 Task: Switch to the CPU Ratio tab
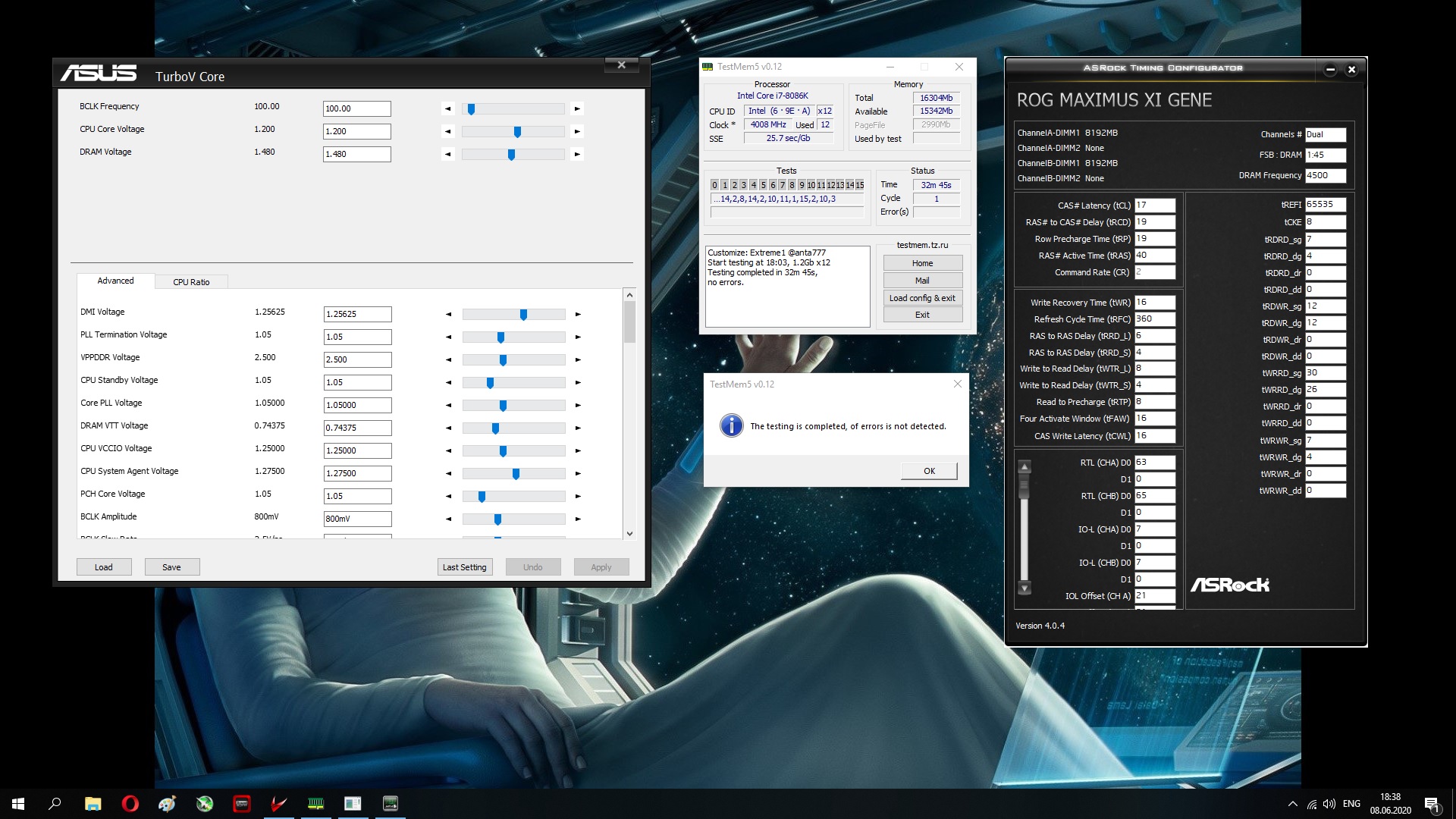(x=191, y=282)
